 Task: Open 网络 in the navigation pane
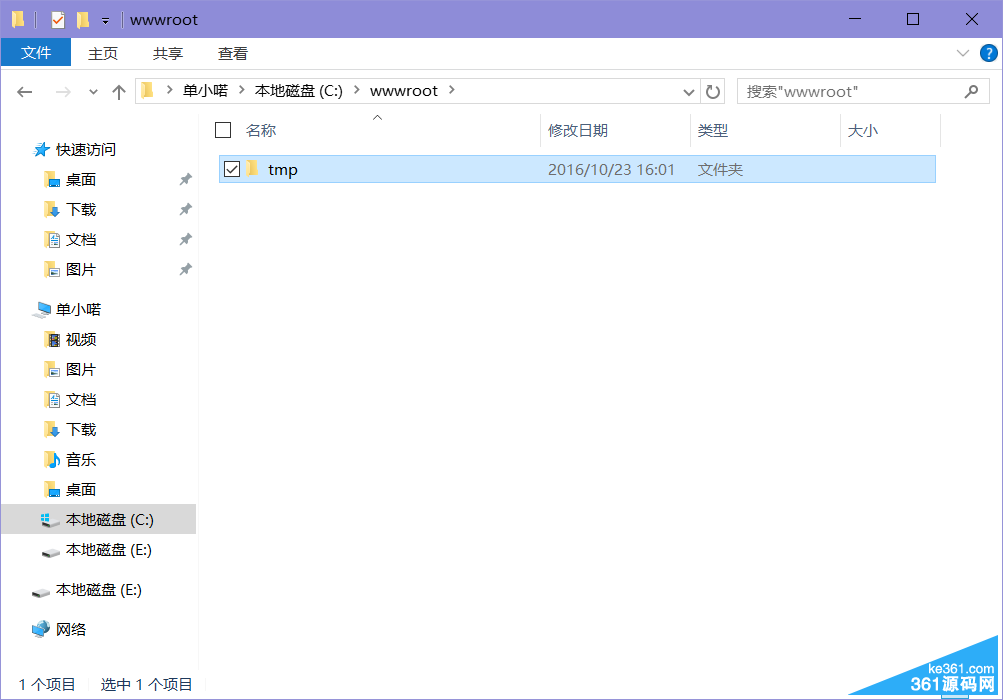70,630
